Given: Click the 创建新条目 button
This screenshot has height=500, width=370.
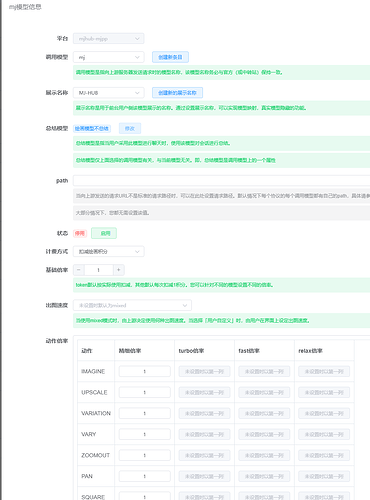Looking at the screenshot, I should 170,57.
